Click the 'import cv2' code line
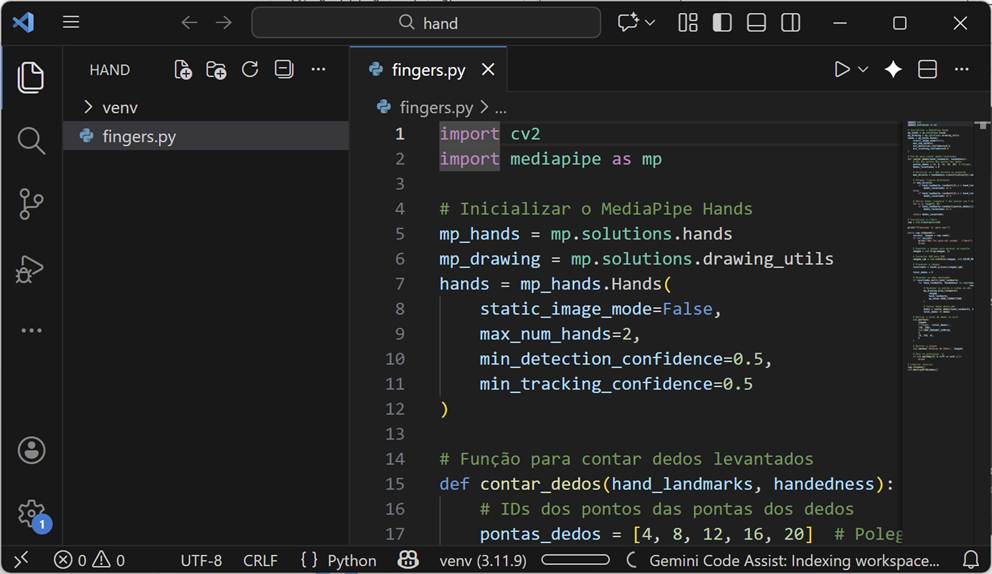The width and height of the screenshot is (992, 574). pos(490,134)
